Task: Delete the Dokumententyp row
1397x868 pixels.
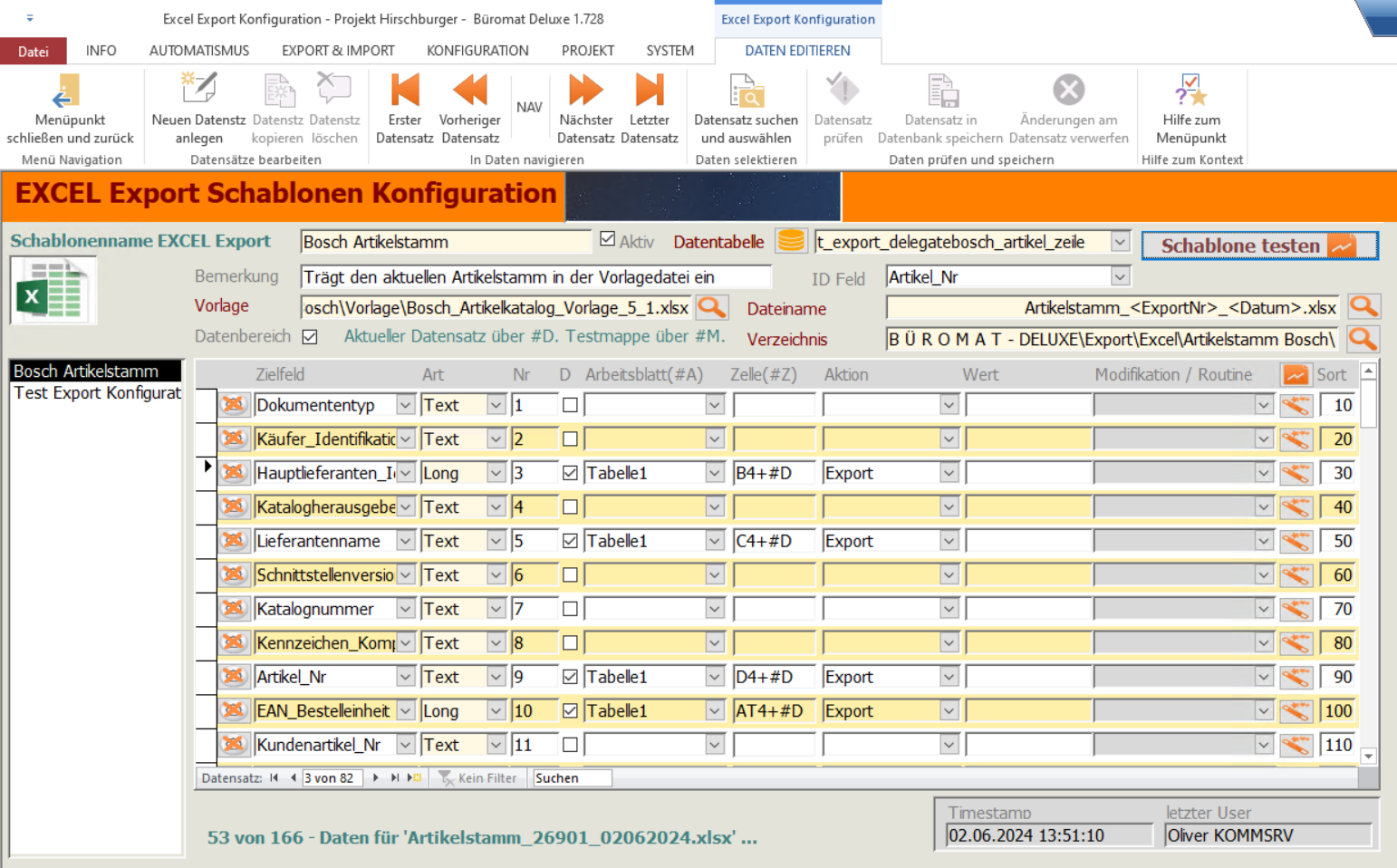Action: (x=234, y=405)
